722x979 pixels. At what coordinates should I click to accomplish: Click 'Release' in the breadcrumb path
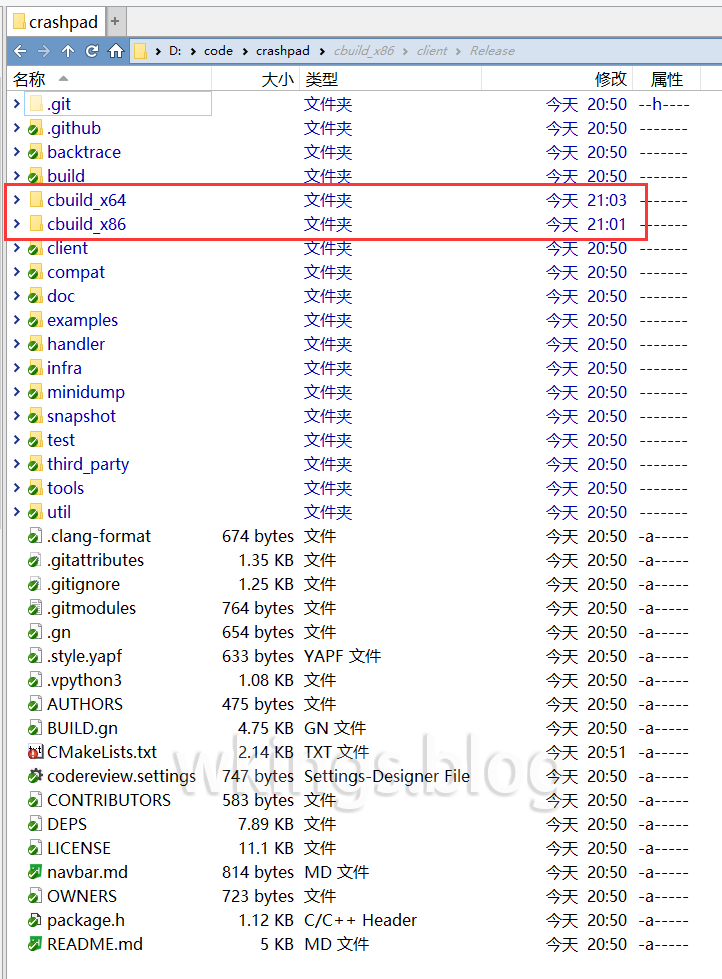click(x=492, y=51)
